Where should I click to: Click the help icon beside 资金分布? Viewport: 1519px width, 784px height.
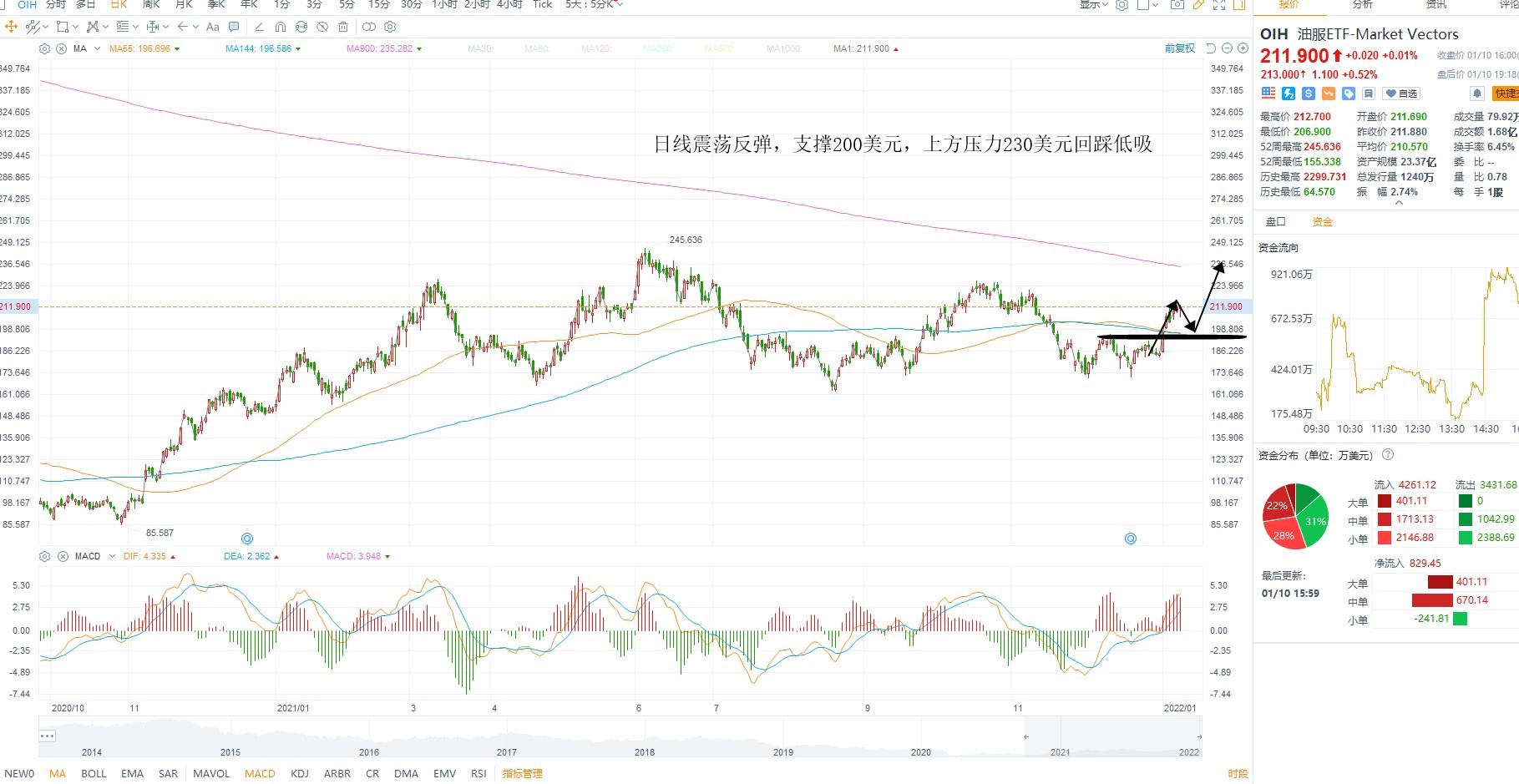pyautogui.click(x=1388, y=455)
